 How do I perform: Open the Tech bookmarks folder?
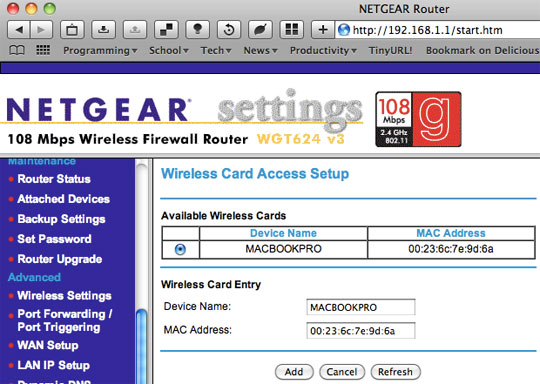pyautogui.click(x=216, y=51)
